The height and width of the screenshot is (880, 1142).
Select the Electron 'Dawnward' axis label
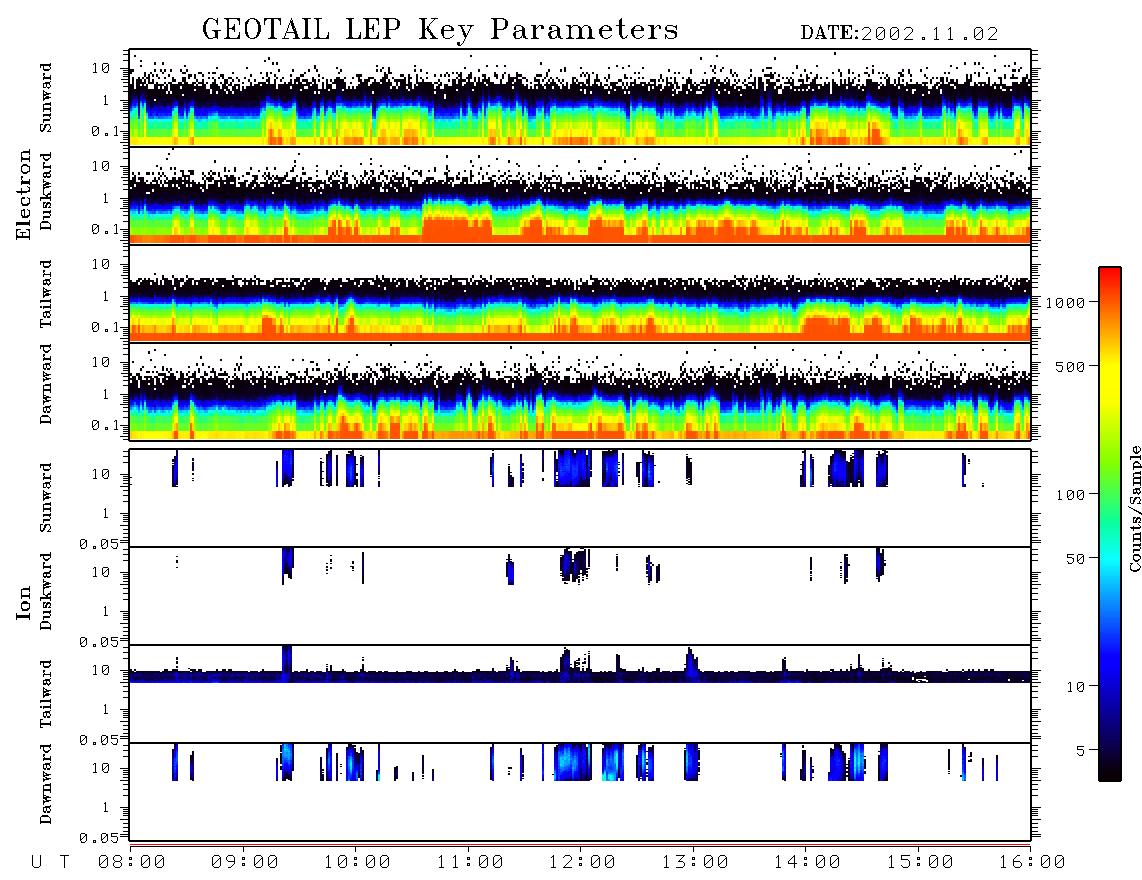[46, 384]
